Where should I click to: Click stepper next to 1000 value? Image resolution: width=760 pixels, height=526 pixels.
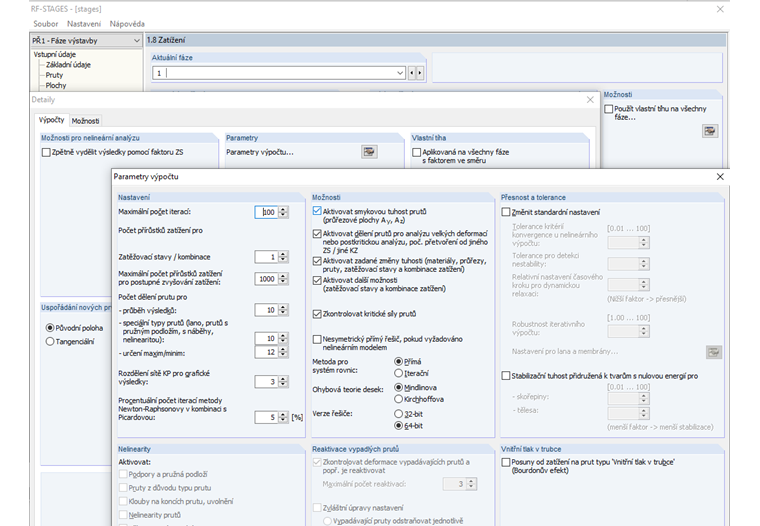point(283,279)
